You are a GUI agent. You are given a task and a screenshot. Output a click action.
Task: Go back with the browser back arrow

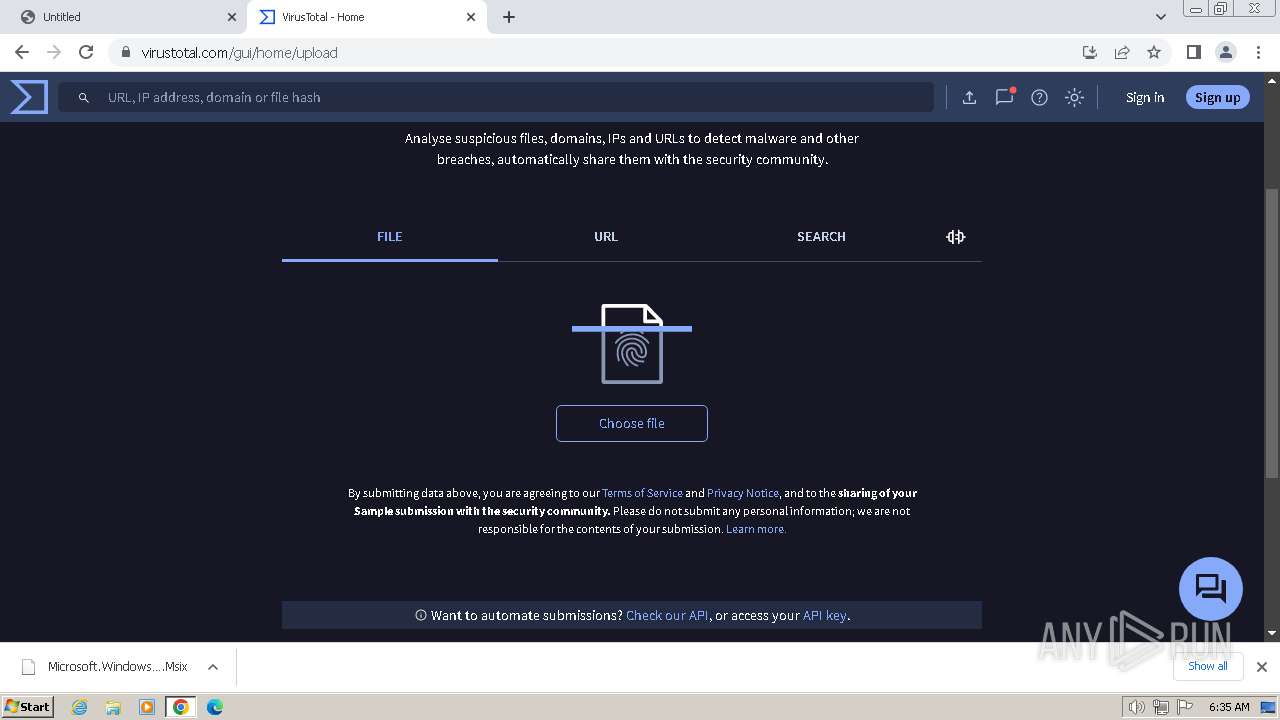(x=22, y=52)
